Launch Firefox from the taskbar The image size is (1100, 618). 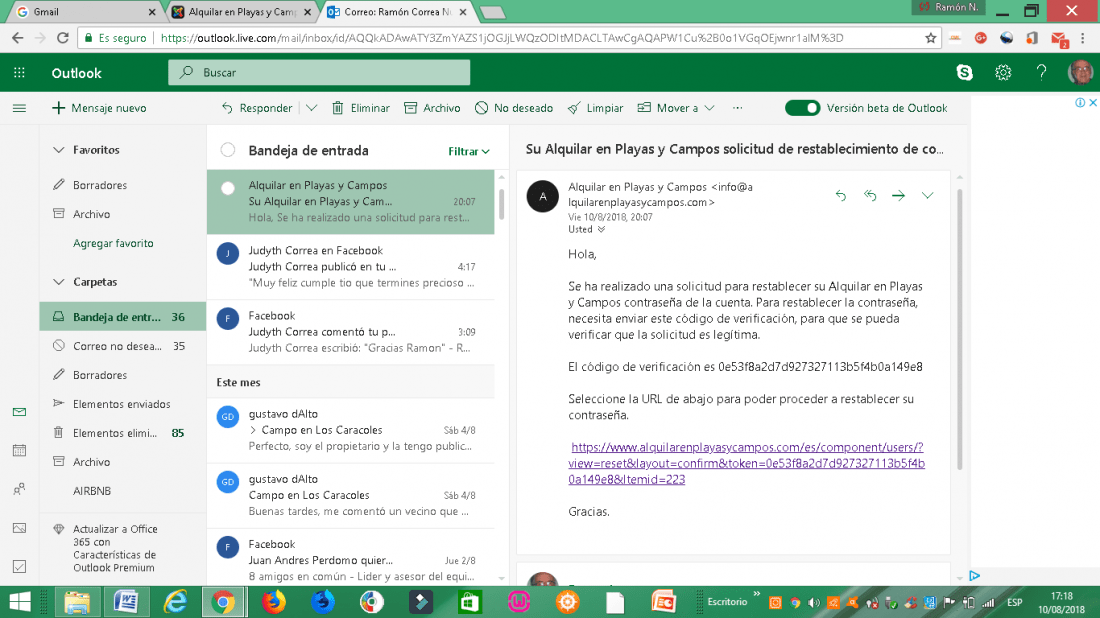tap(273, 602)
